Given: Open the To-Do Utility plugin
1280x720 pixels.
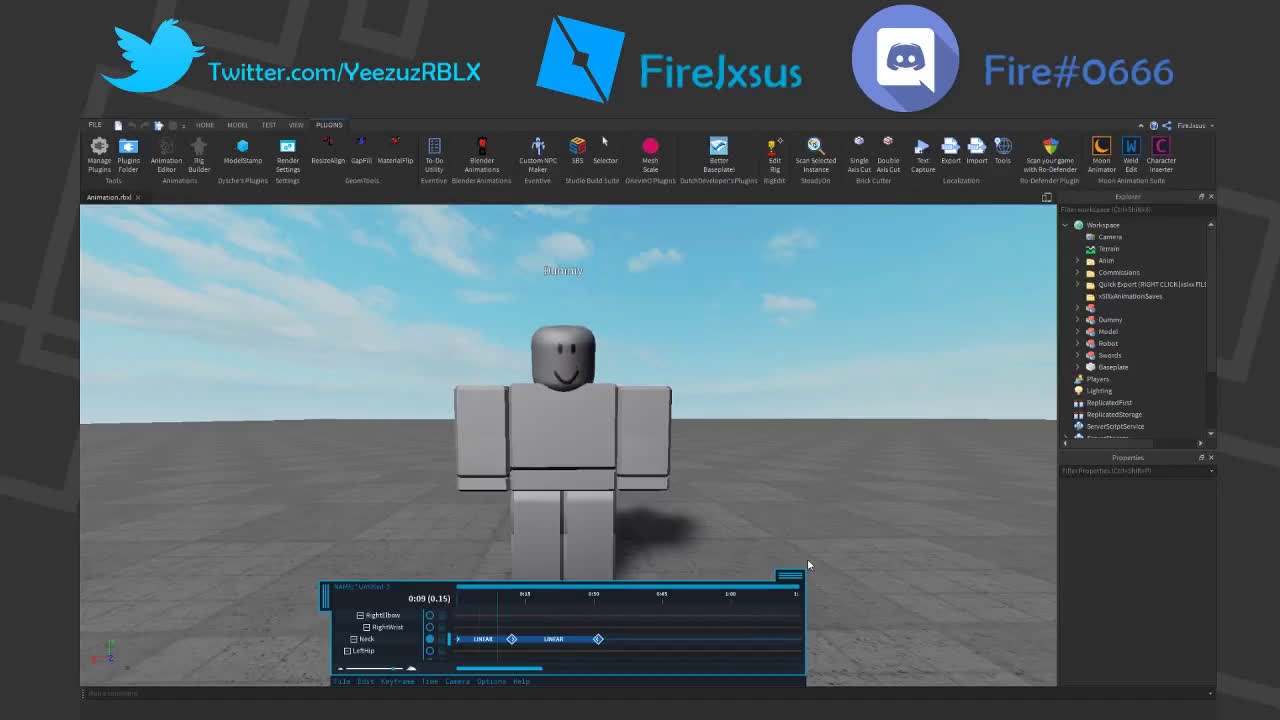Looking at the screenshot, I should tap(434, 155).
